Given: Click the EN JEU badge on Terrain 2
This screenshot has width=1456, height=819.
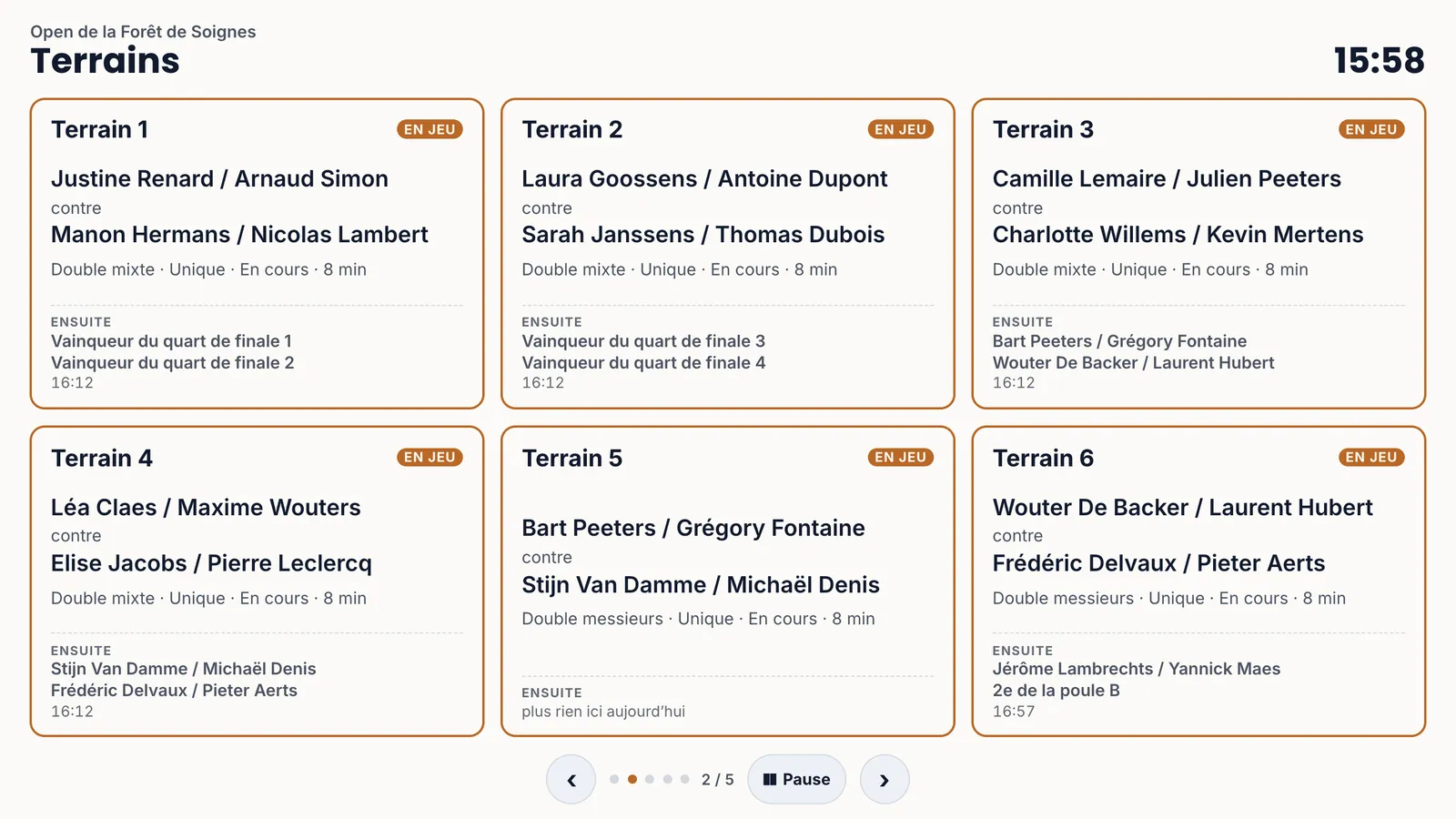Looking at the screenshot, I should 901,129.
